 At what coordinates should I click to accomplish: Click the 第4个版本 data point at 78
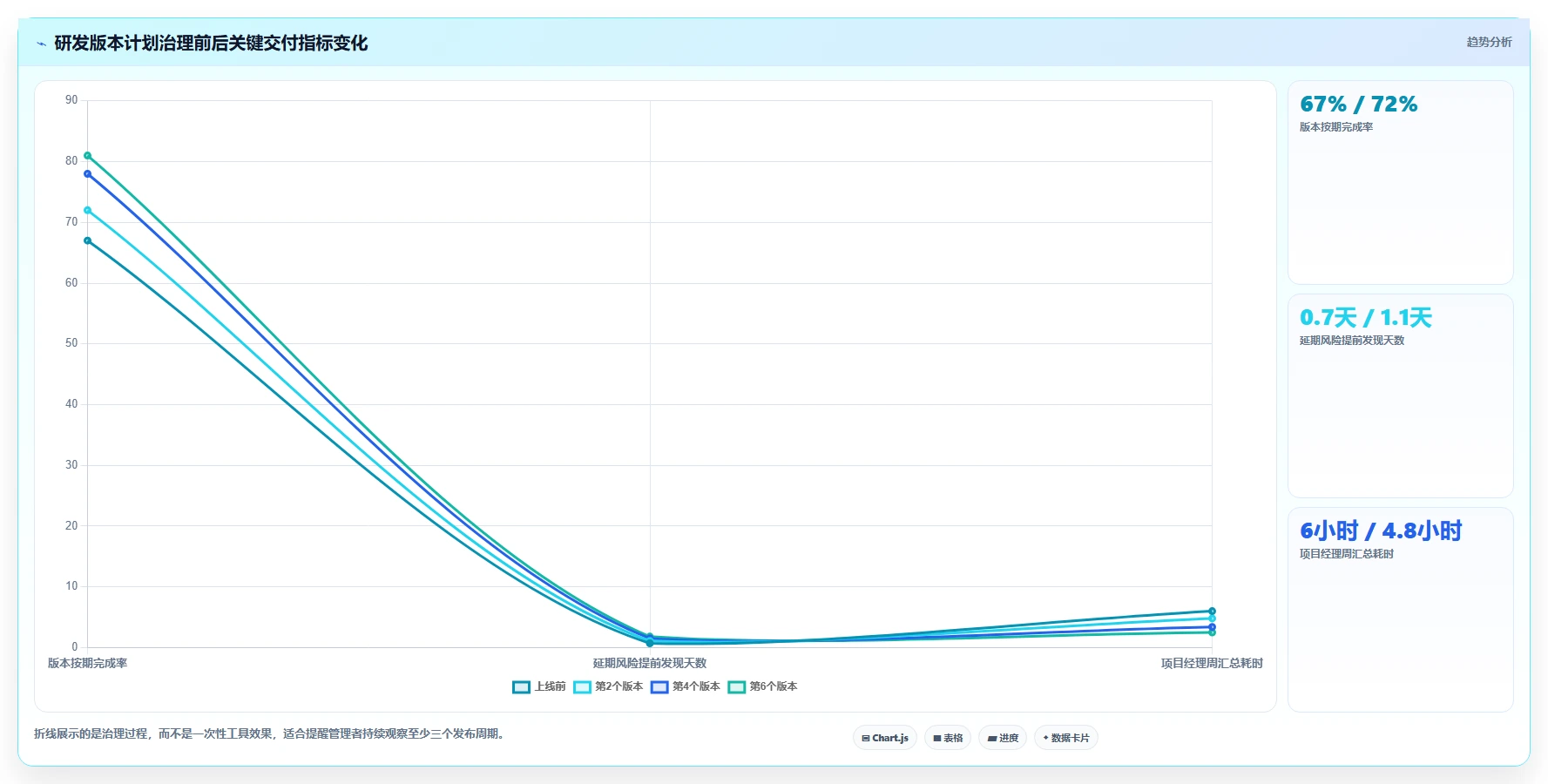click(87, 174)
